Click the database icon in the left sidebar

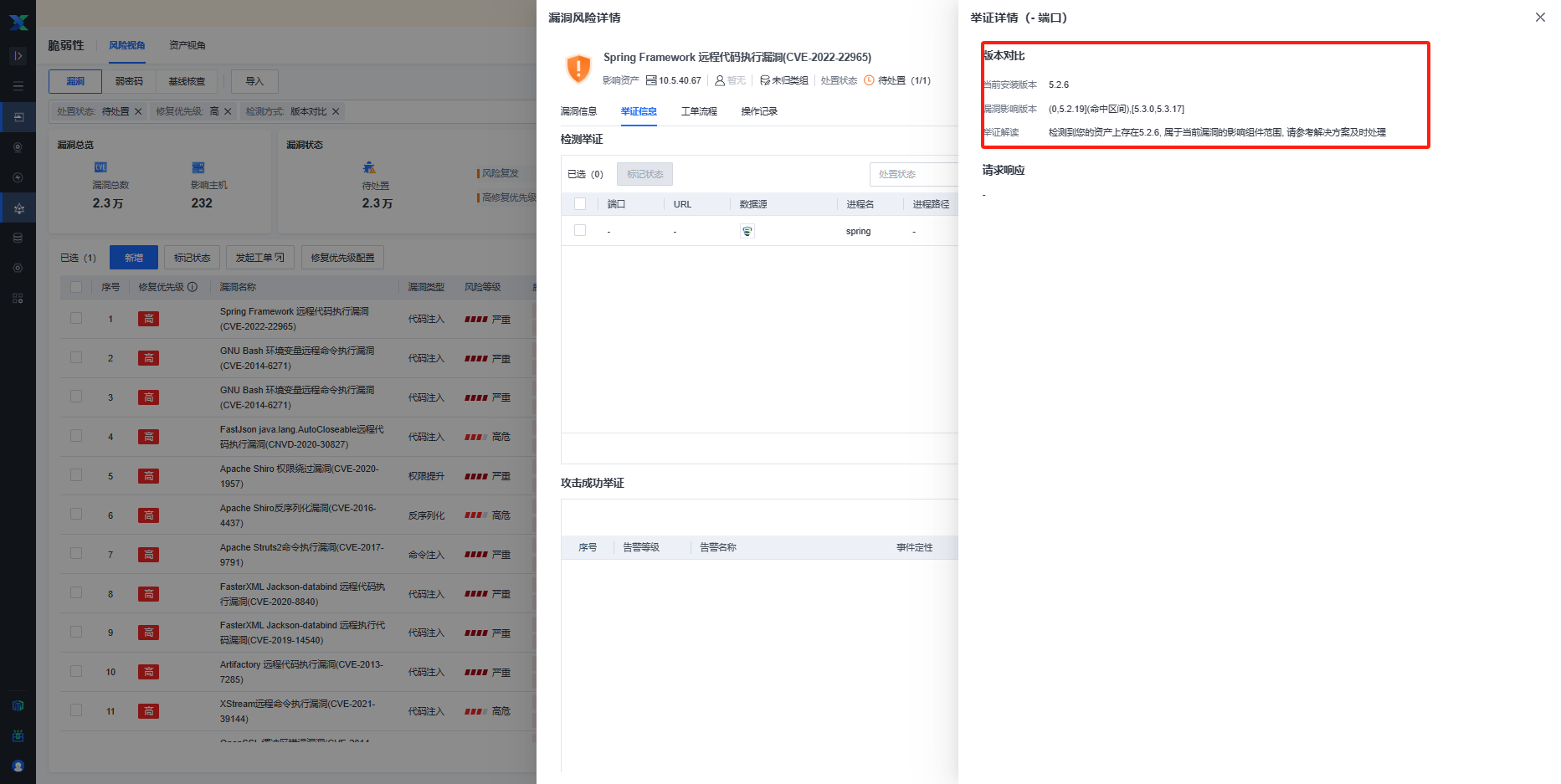pos(18,238)
